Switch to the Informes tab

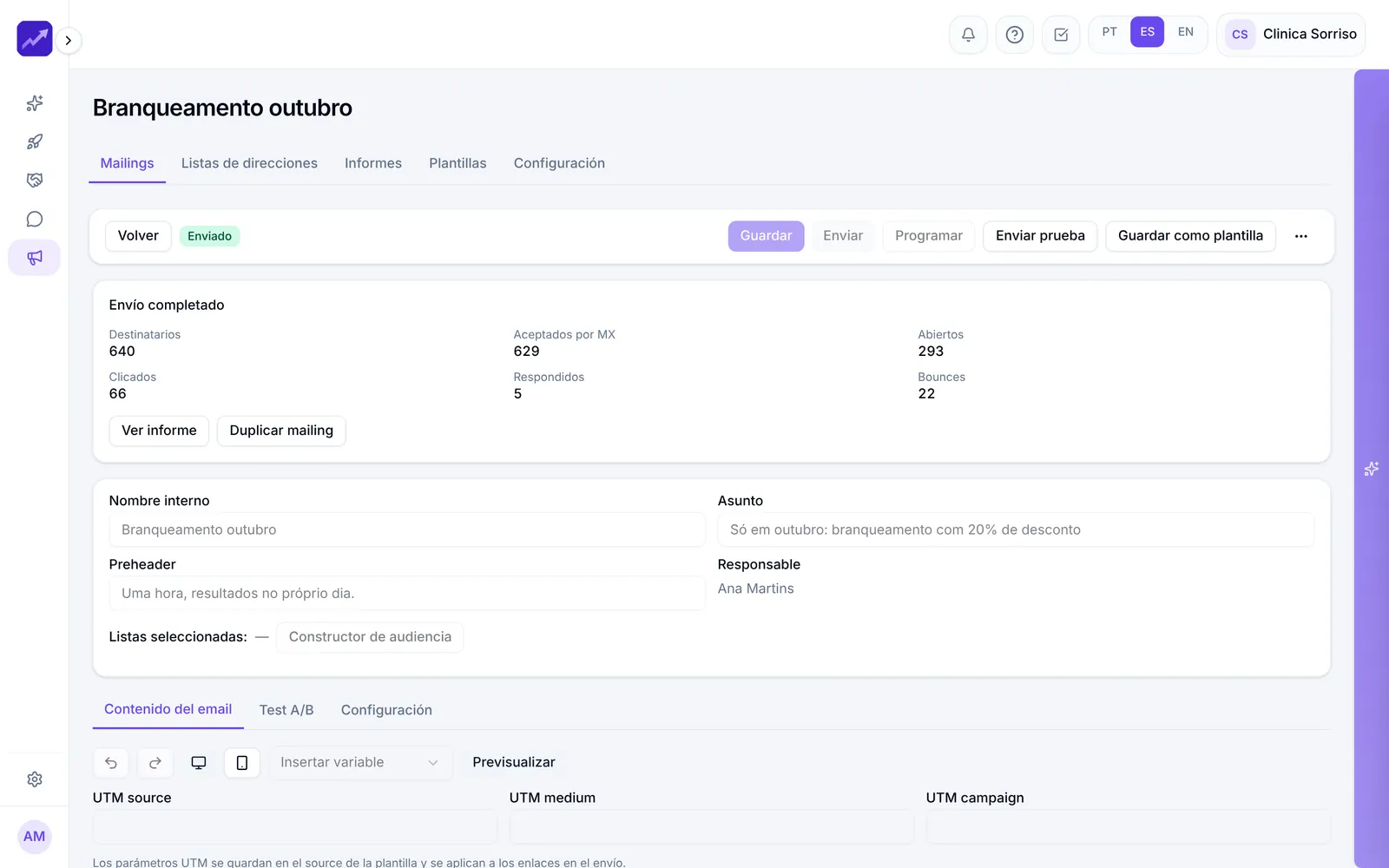click(x=373, y=163)
